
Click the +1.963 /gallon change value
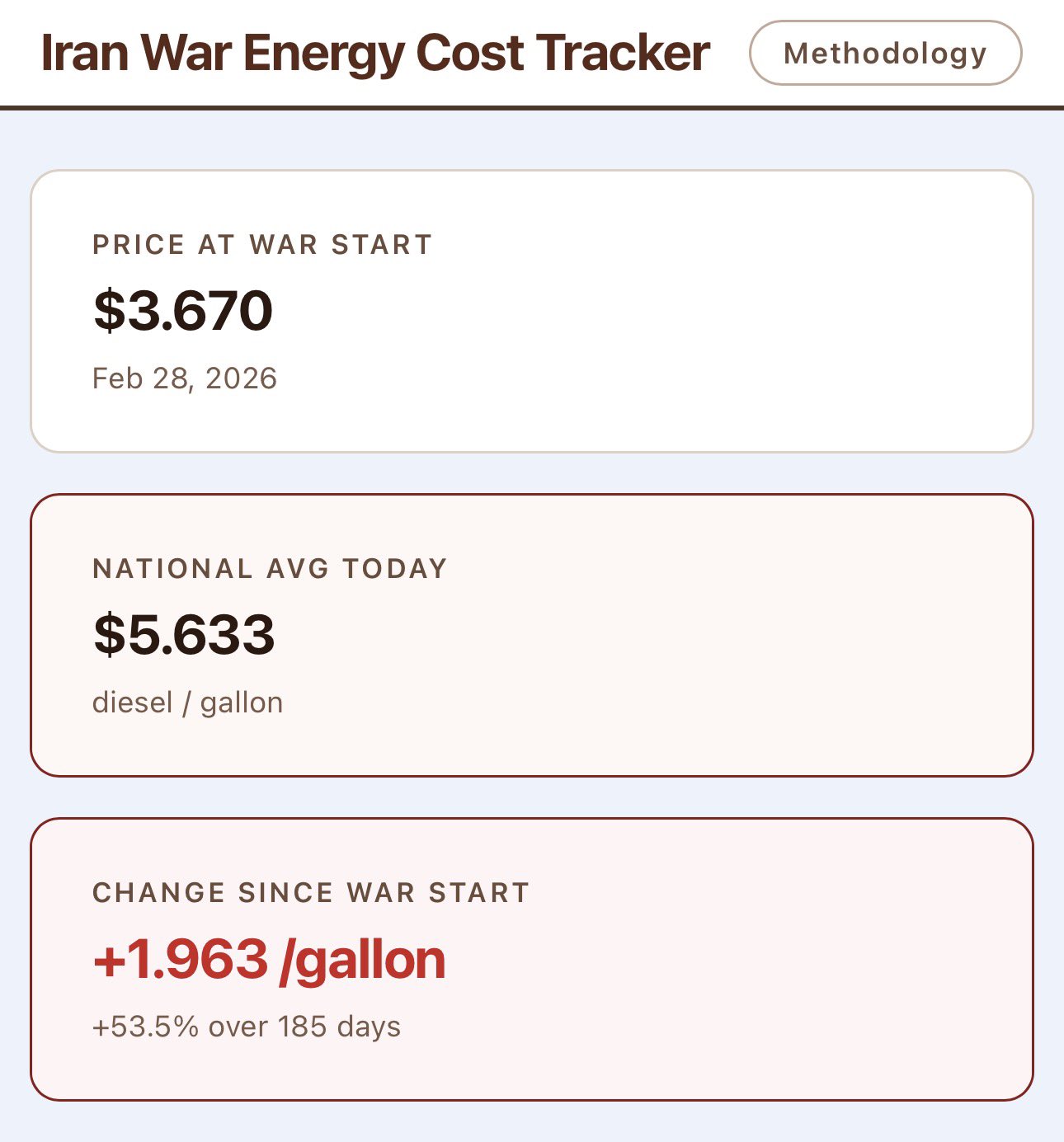tap(269, 959)
